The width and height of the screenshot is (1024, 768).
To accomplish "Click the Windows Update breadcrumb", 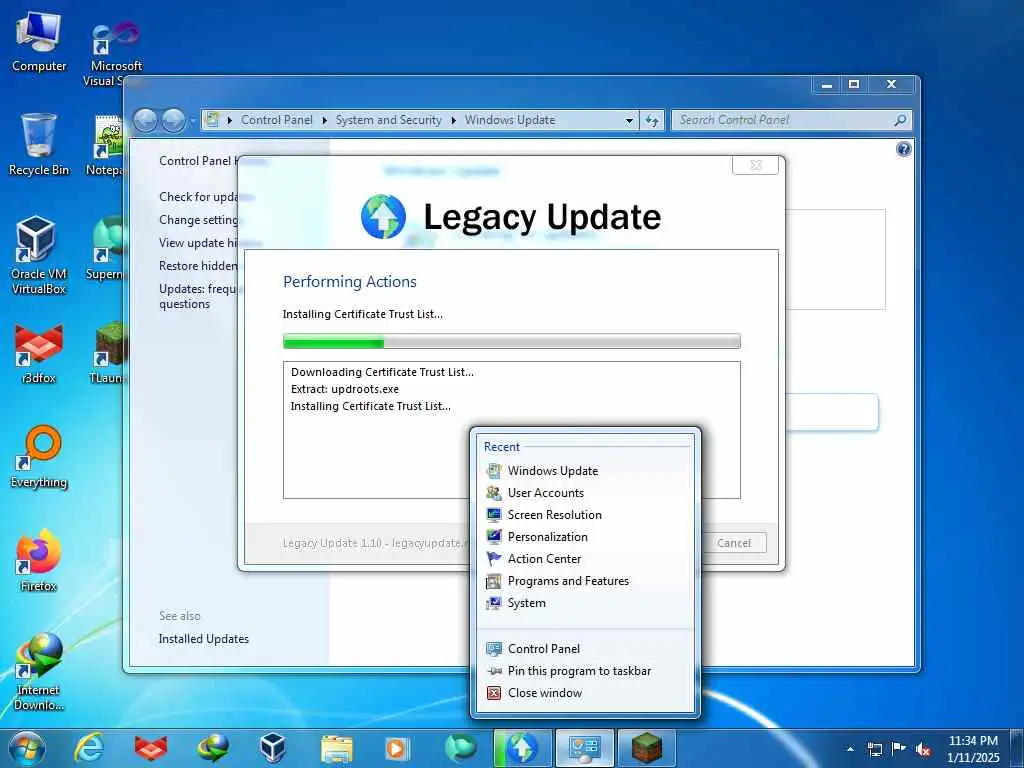I will [x=510, y=120].
